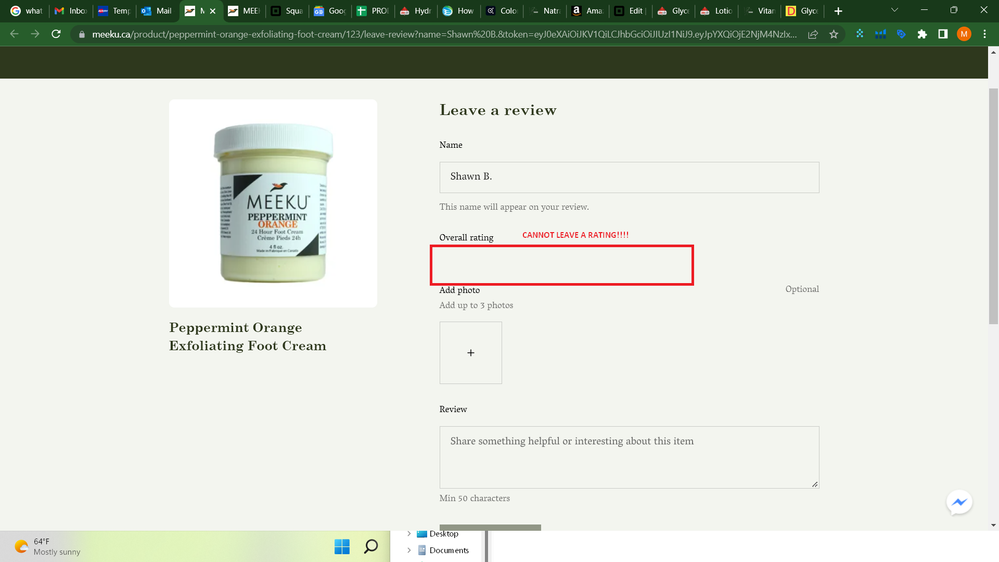Screen dimensions: 999x562
Task: Click the add photo plus button
Action: pos(470,352)
